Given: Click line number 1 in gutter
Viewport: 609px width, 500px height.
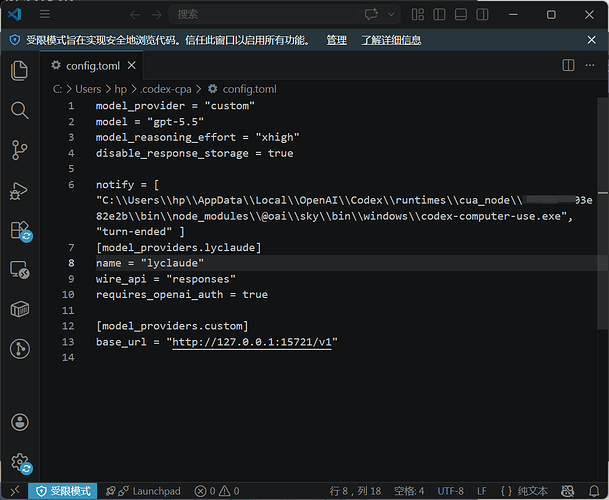Looking at the screenshot, I should point(71,106).
